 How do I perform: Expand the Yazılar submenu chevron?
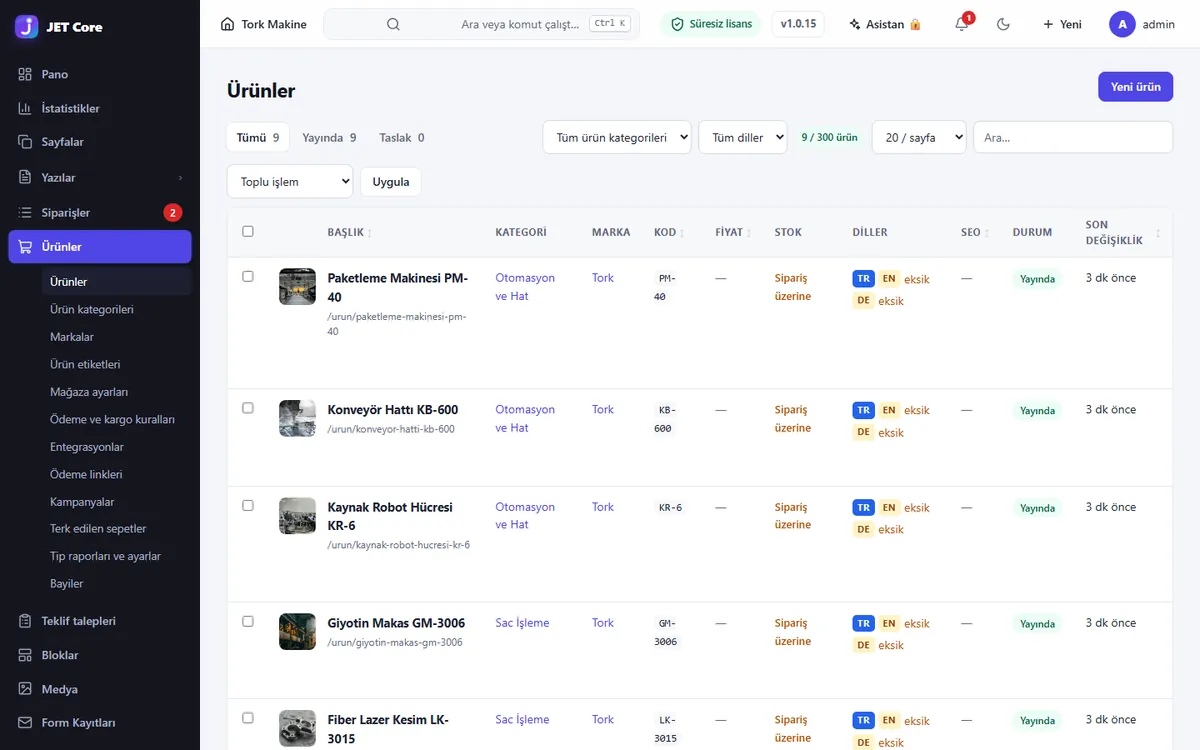[x=180, y=178]
